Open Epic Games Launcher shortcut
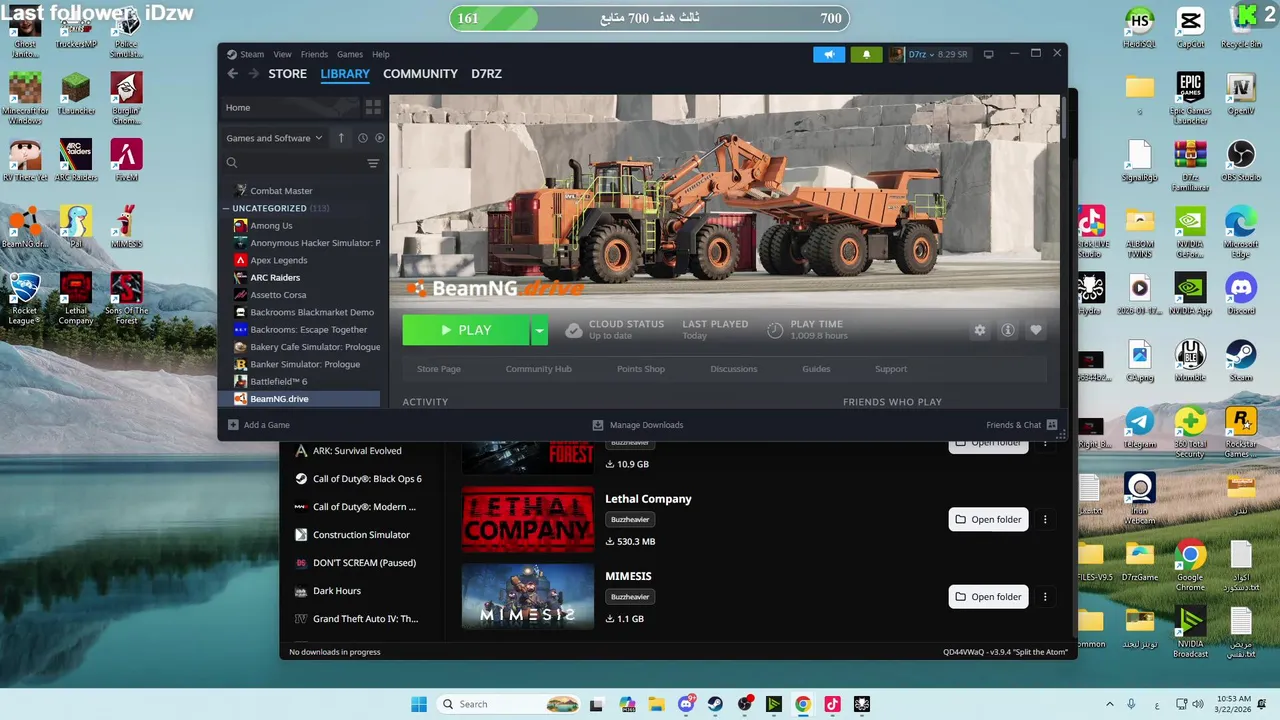The height and width of the screenshot is (720, 1280). [1190, 99]
